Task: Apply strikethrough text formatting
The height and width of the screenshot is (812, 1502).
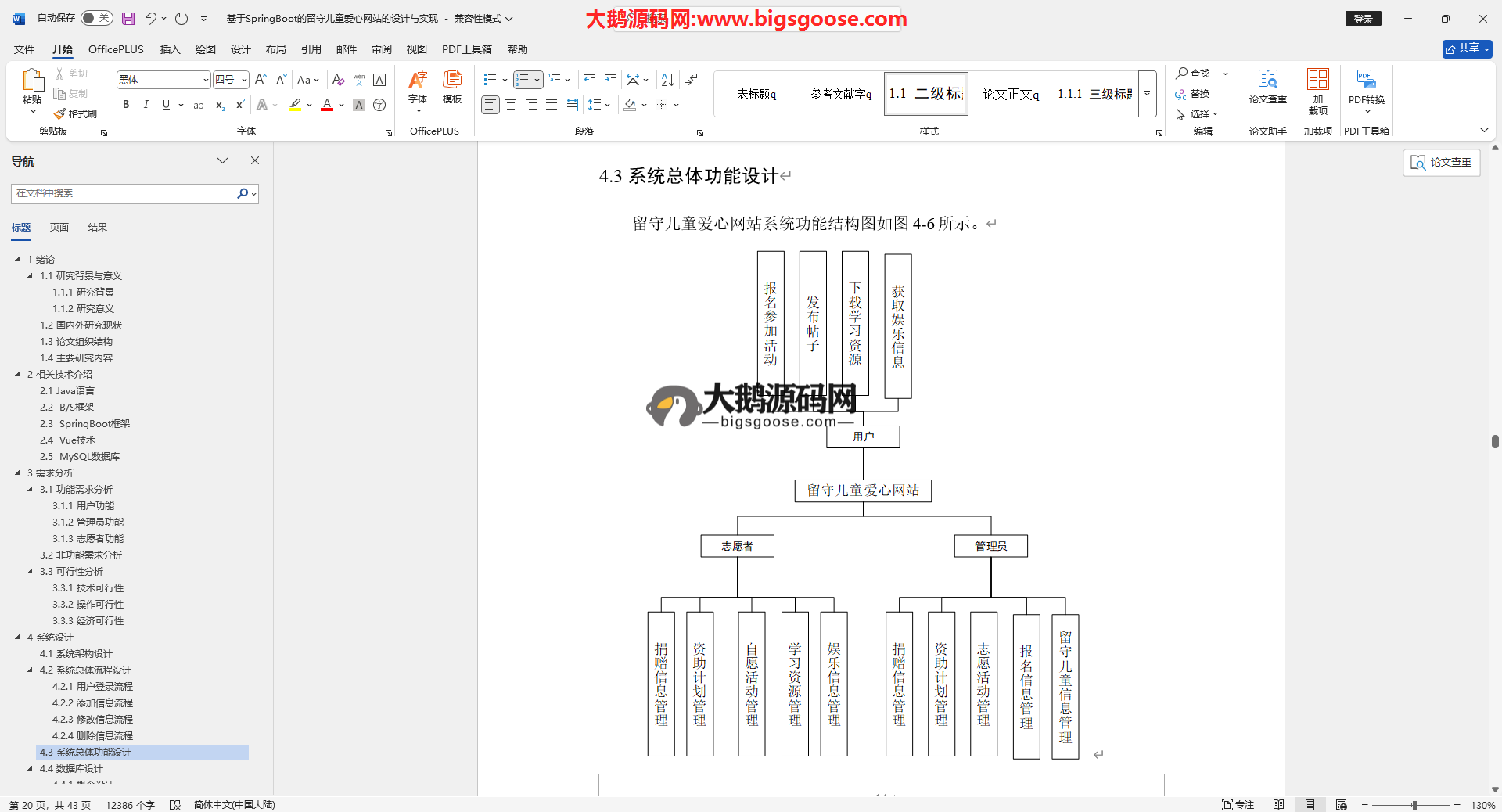Action: [199, 105]
